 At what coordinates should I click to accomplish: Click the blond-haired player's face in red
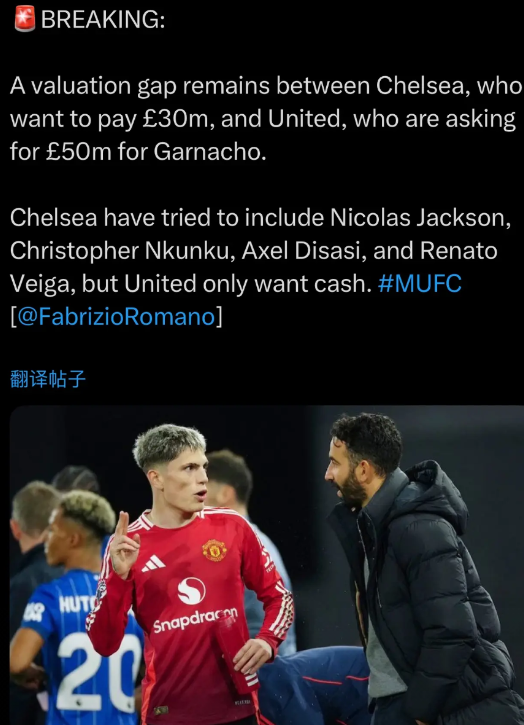(185, 481)
